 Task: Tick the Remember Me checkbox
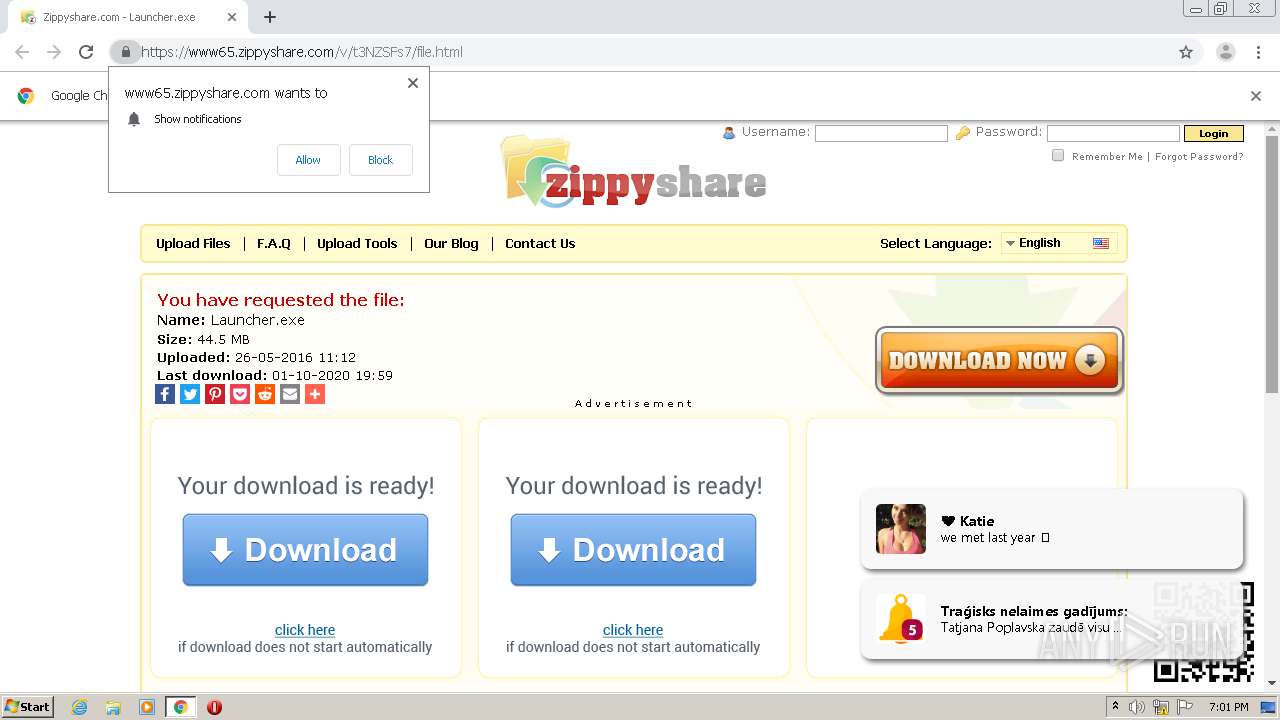point(1058,155)
